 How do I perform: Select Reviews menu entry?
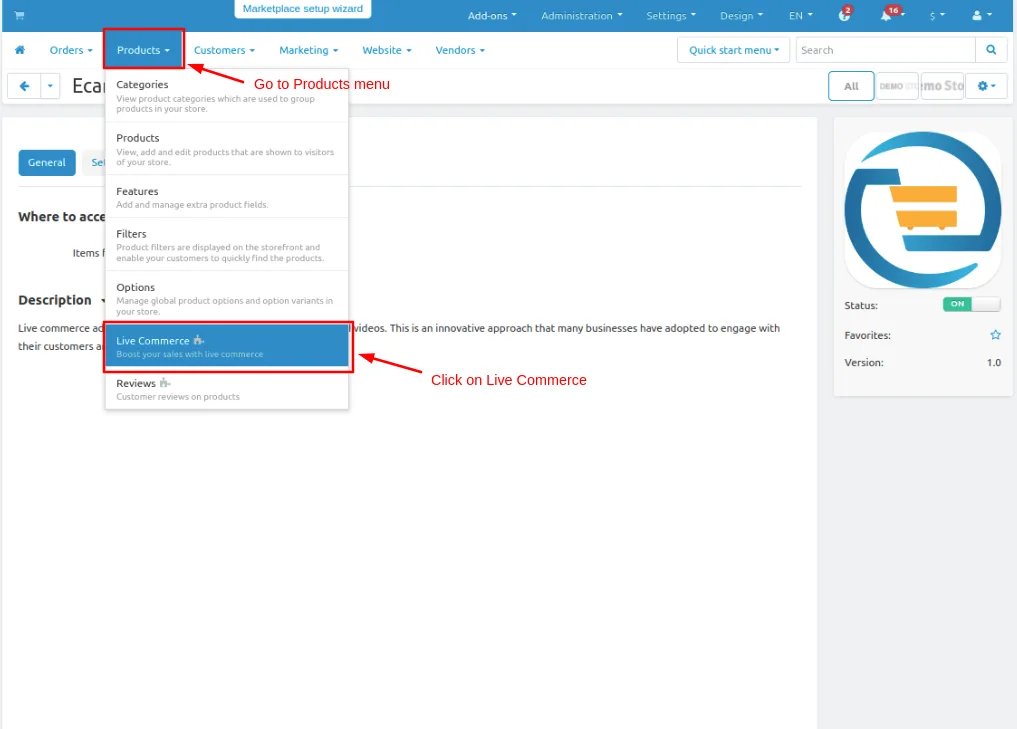(227, 389)
